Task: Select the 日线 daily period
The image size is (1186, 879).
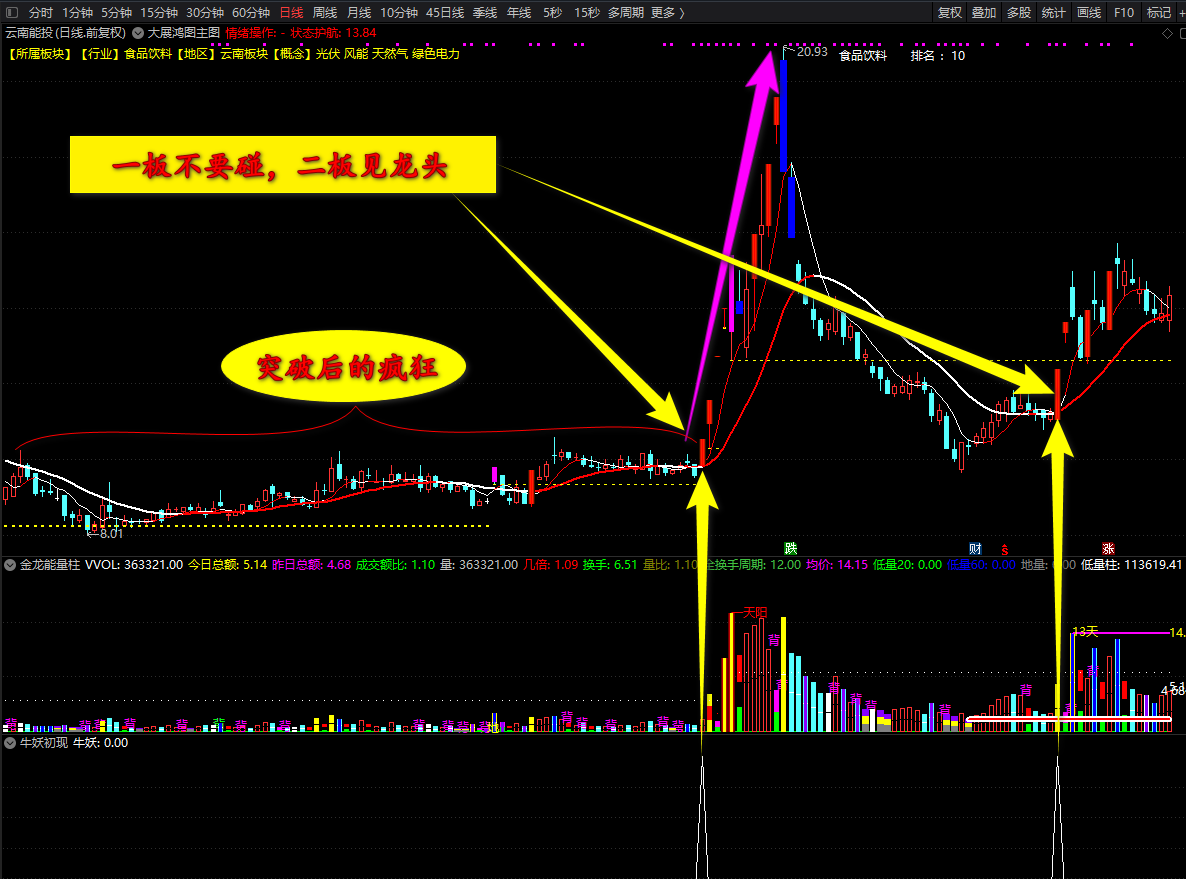Action: point(291,13)
